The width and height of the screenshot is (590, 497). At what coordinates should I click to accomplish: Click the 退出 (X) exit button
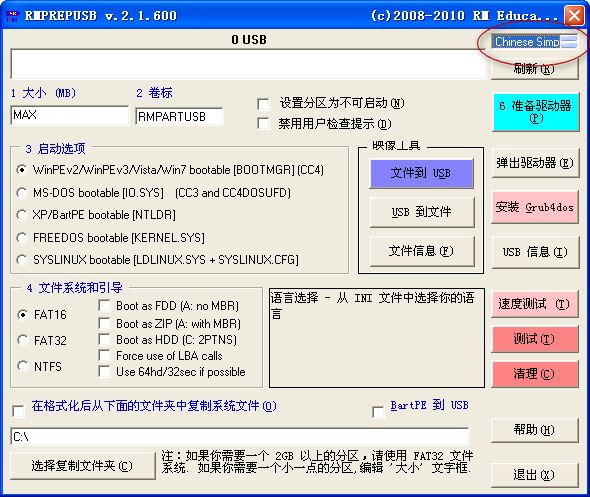[535, 475]
